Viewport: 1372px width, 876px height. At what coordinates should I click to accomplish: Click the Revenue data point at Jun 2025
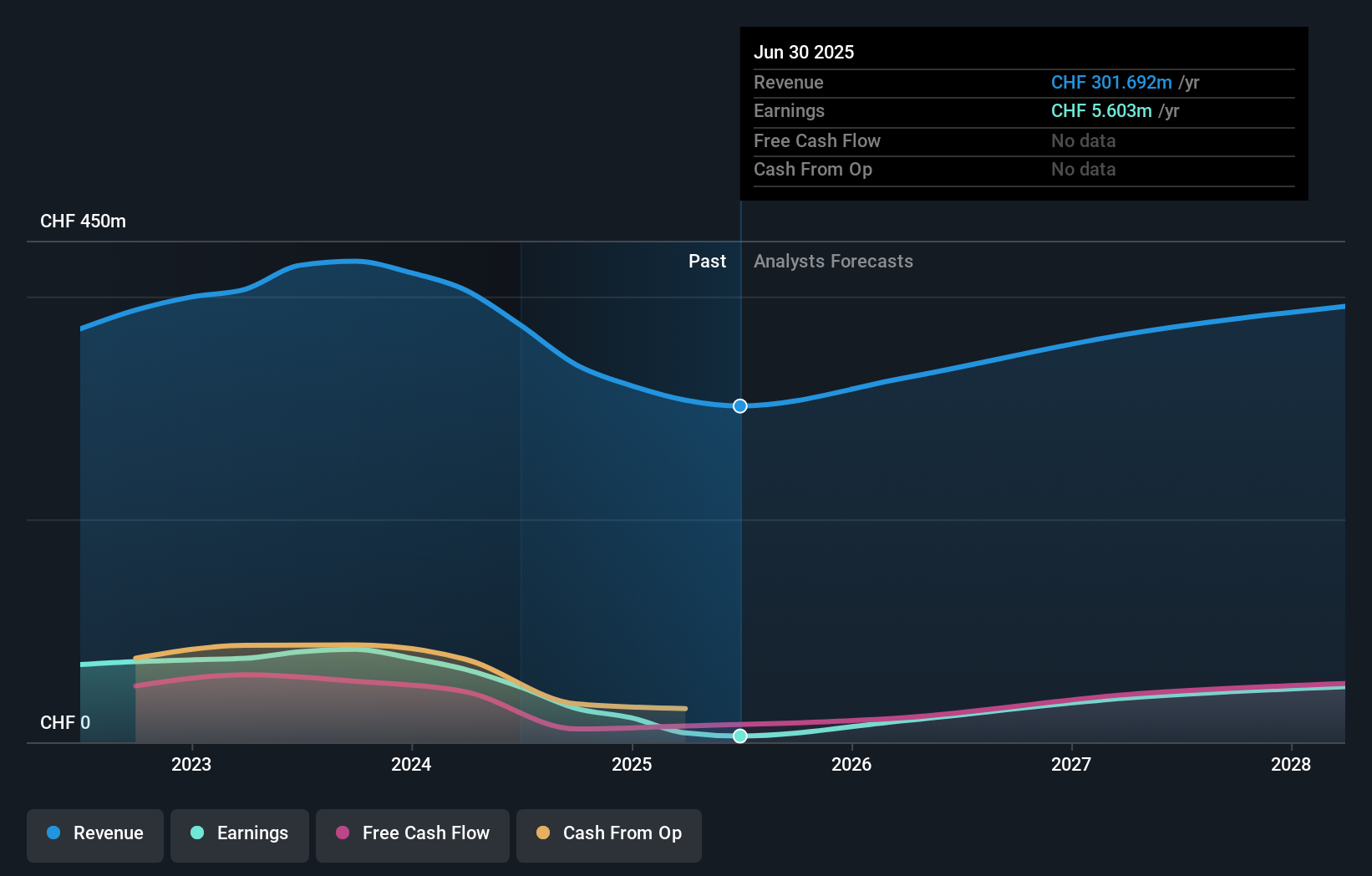740,406
